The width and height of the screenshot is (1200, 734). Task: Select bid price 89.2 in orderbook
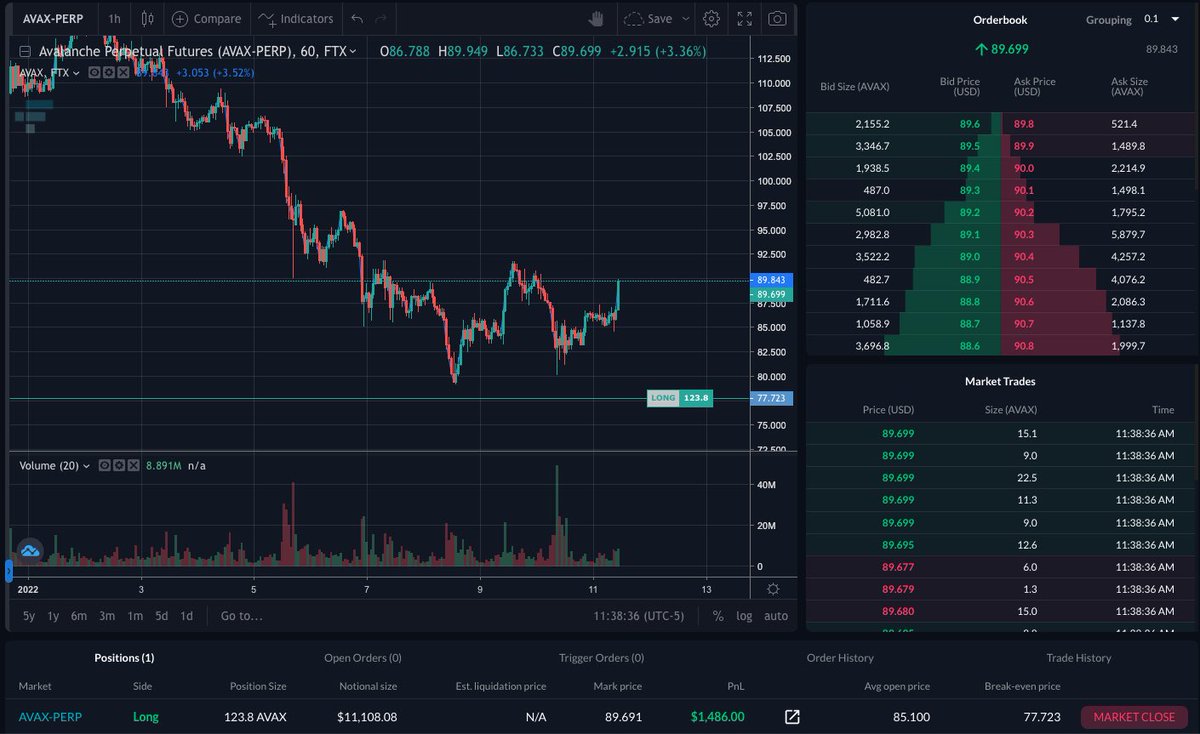[969, 212]
